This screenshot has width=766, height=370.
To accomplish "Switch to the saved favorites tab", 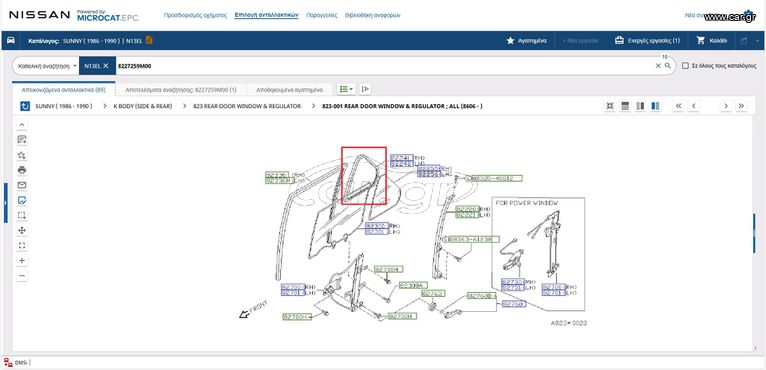I will pyautogui.click(x=289, y=90).
